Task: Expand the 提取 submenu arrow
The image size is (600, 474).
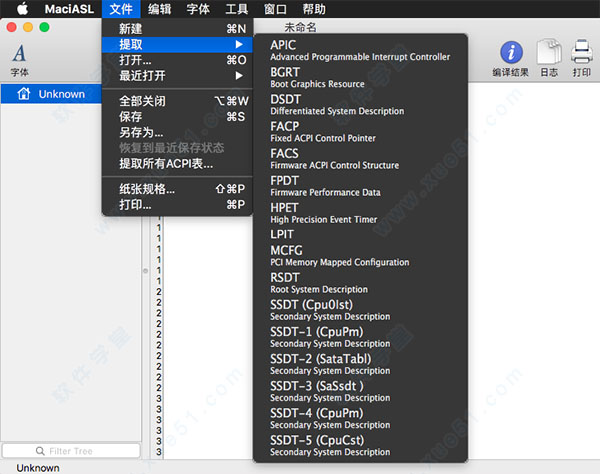Action: coord(239,44)
